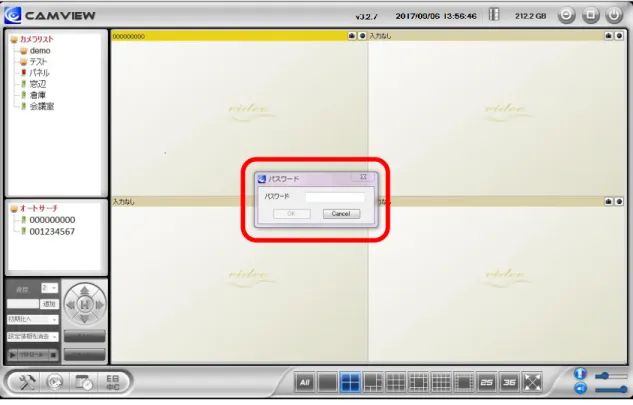Image resolution: width=633 pixels, height=405 pixels.
Task: Select the 13-split layout with center pane
Action: click(x=418, y=382)
